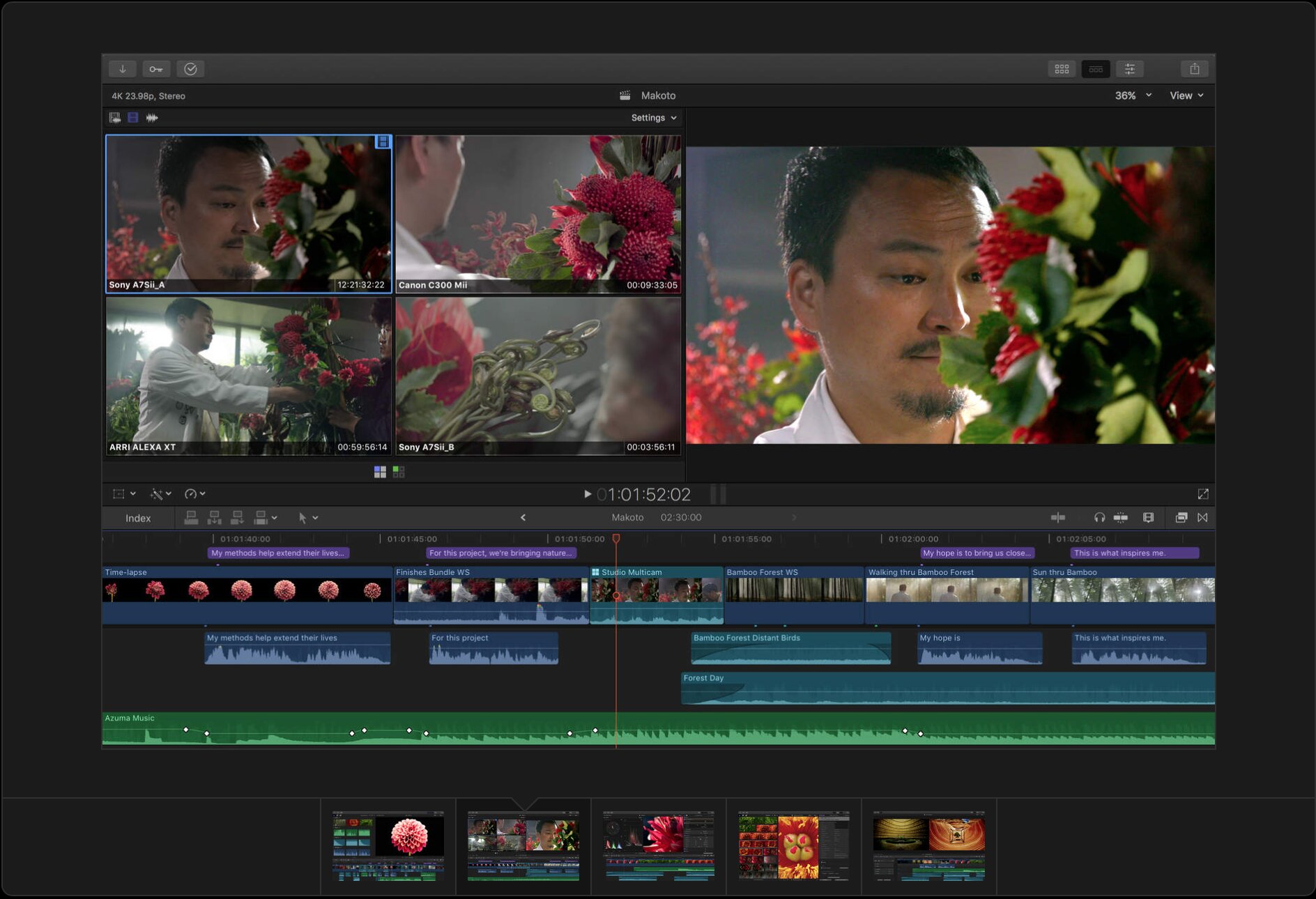Image resolution: width=1316 pixels, height=899 pixels.
Task: Open the inspector sliders icon
Action: [1129, 69]
